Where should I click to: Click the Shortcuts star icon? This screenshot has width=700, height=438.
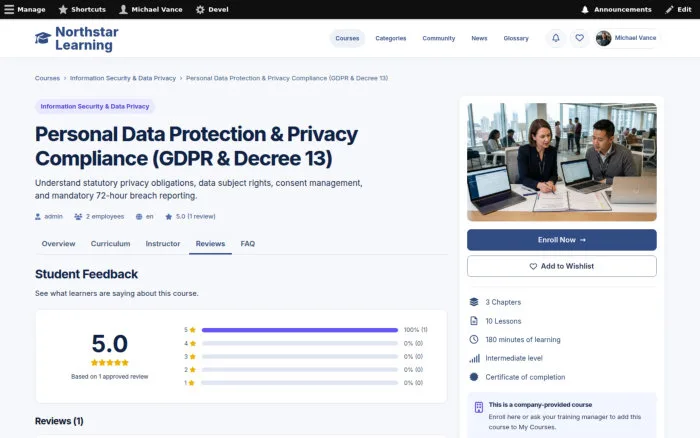tap(63, 9)
